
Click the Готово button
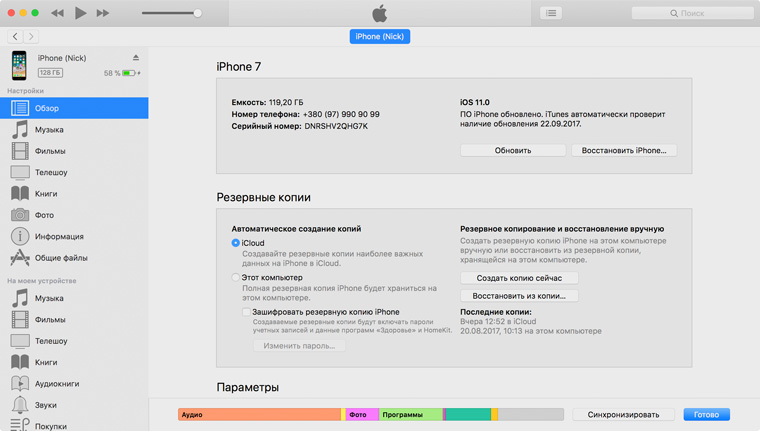pyautogui.click(x=706, y=415)
